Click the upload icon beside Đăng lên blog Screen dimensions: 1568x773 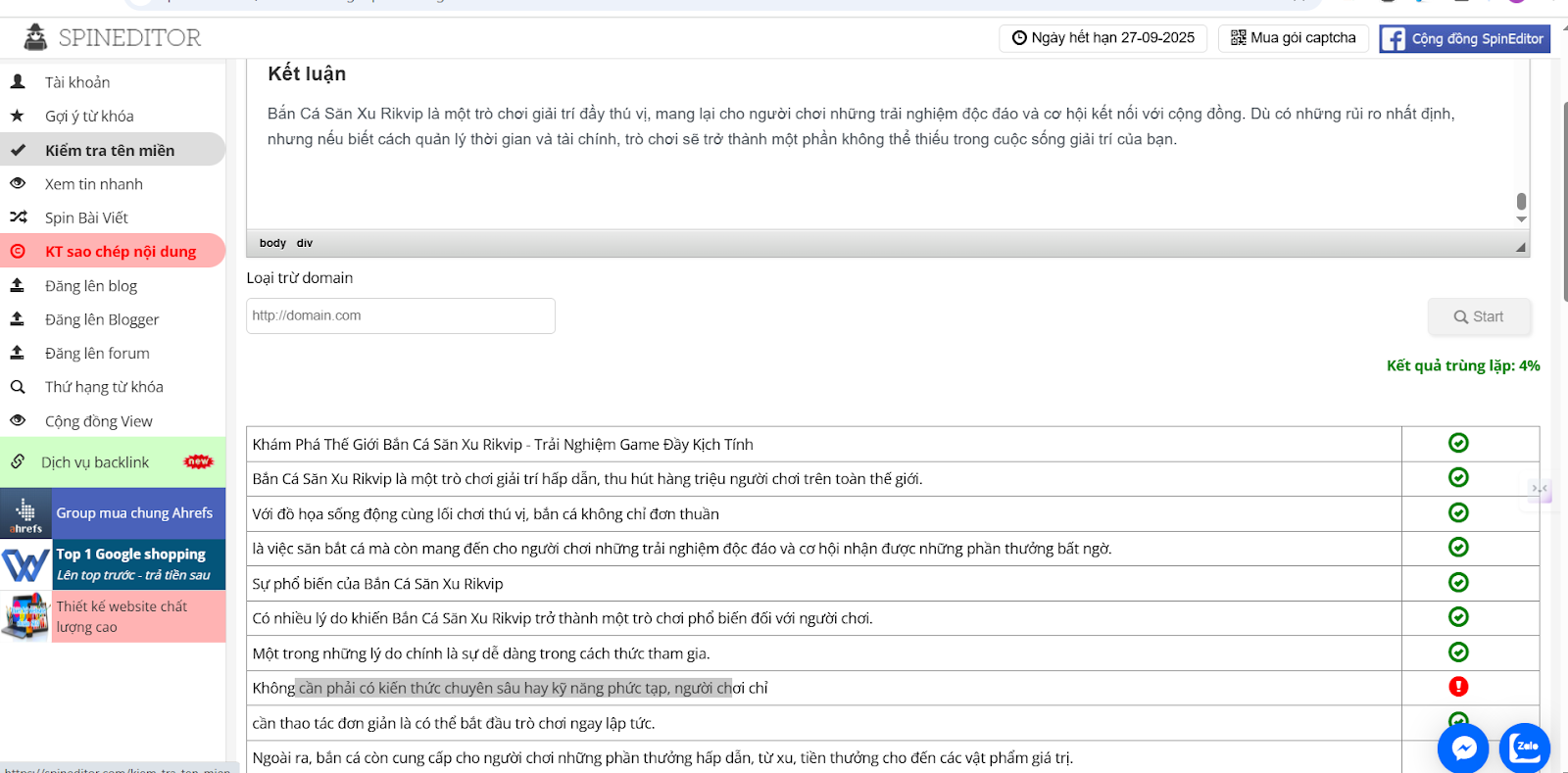(x=18, y=285)
